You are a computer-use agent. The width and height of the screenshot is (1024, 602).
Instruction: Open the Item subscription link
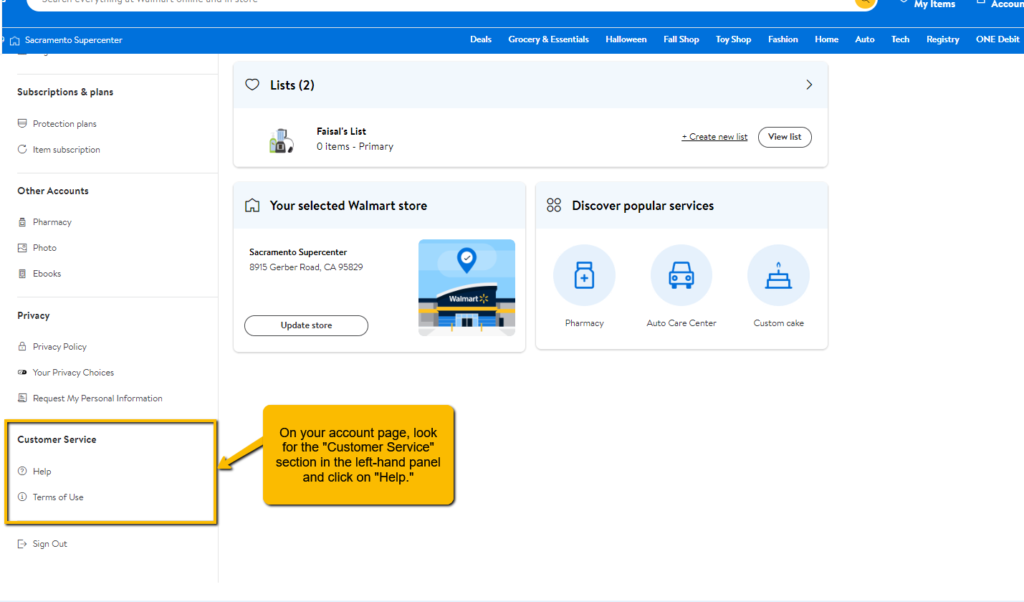click(x=67, y=150)
